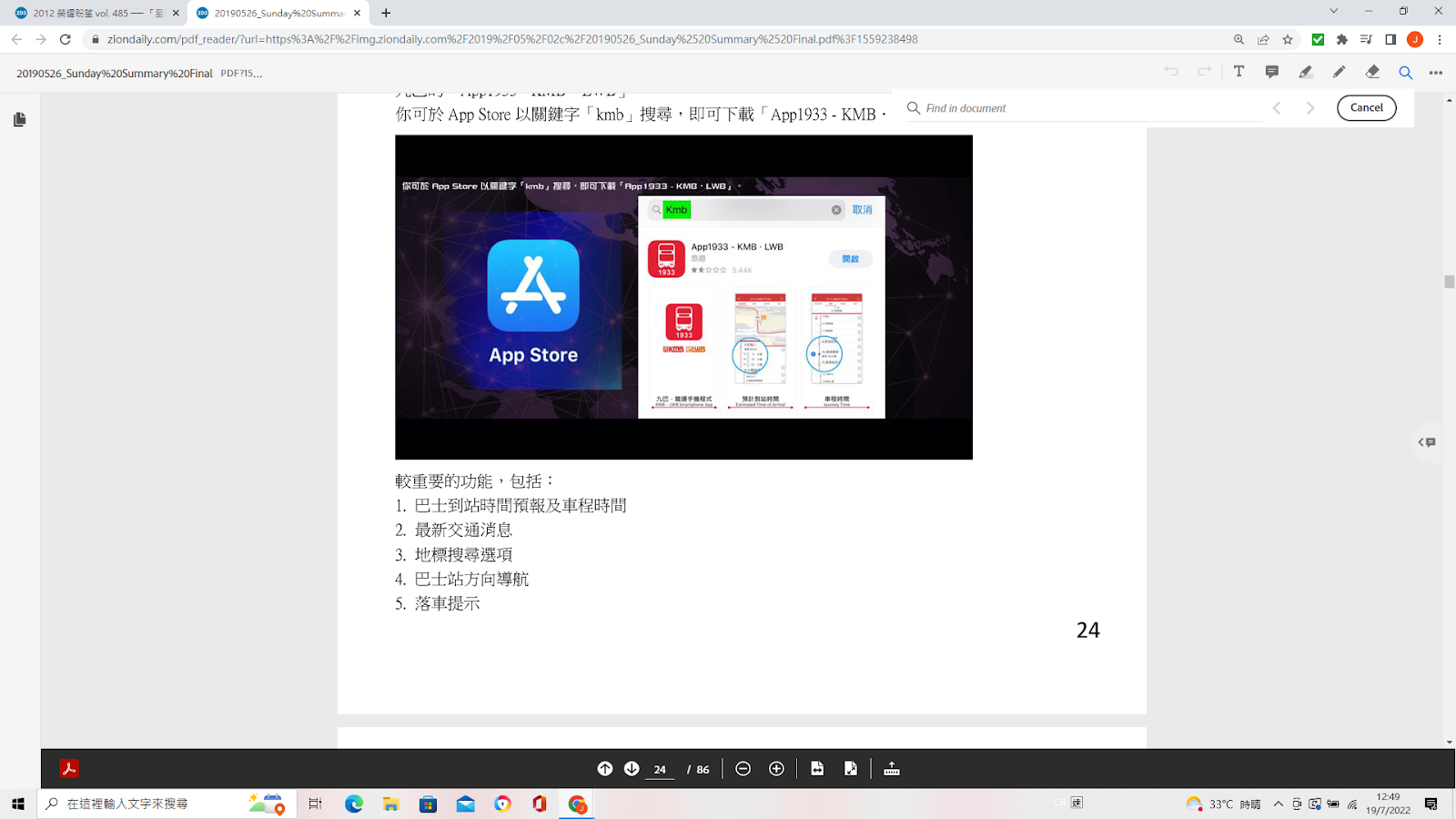Click the green checkmark extension icon

(1318, 39)
